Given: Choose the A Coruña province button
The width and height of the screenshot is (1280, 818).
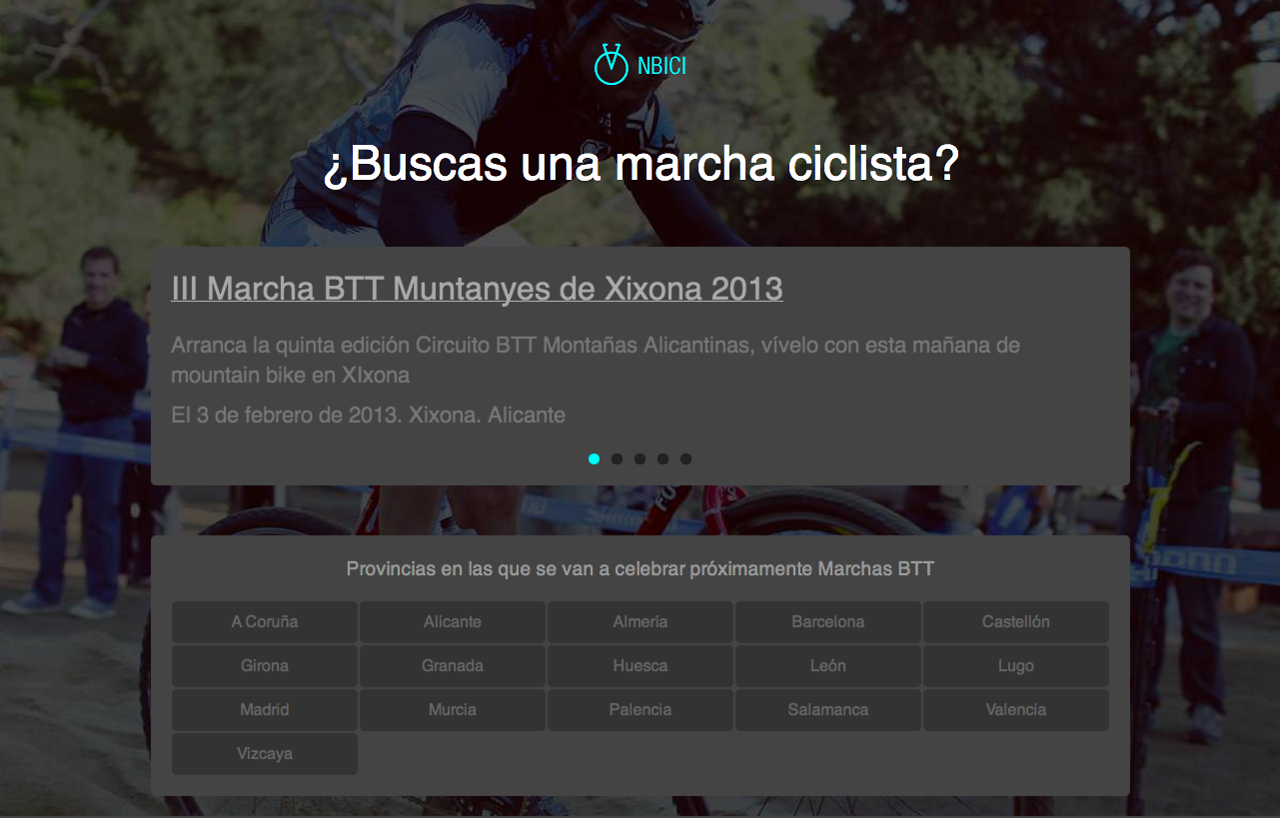Looking at the screenshot, I should 265,622.
